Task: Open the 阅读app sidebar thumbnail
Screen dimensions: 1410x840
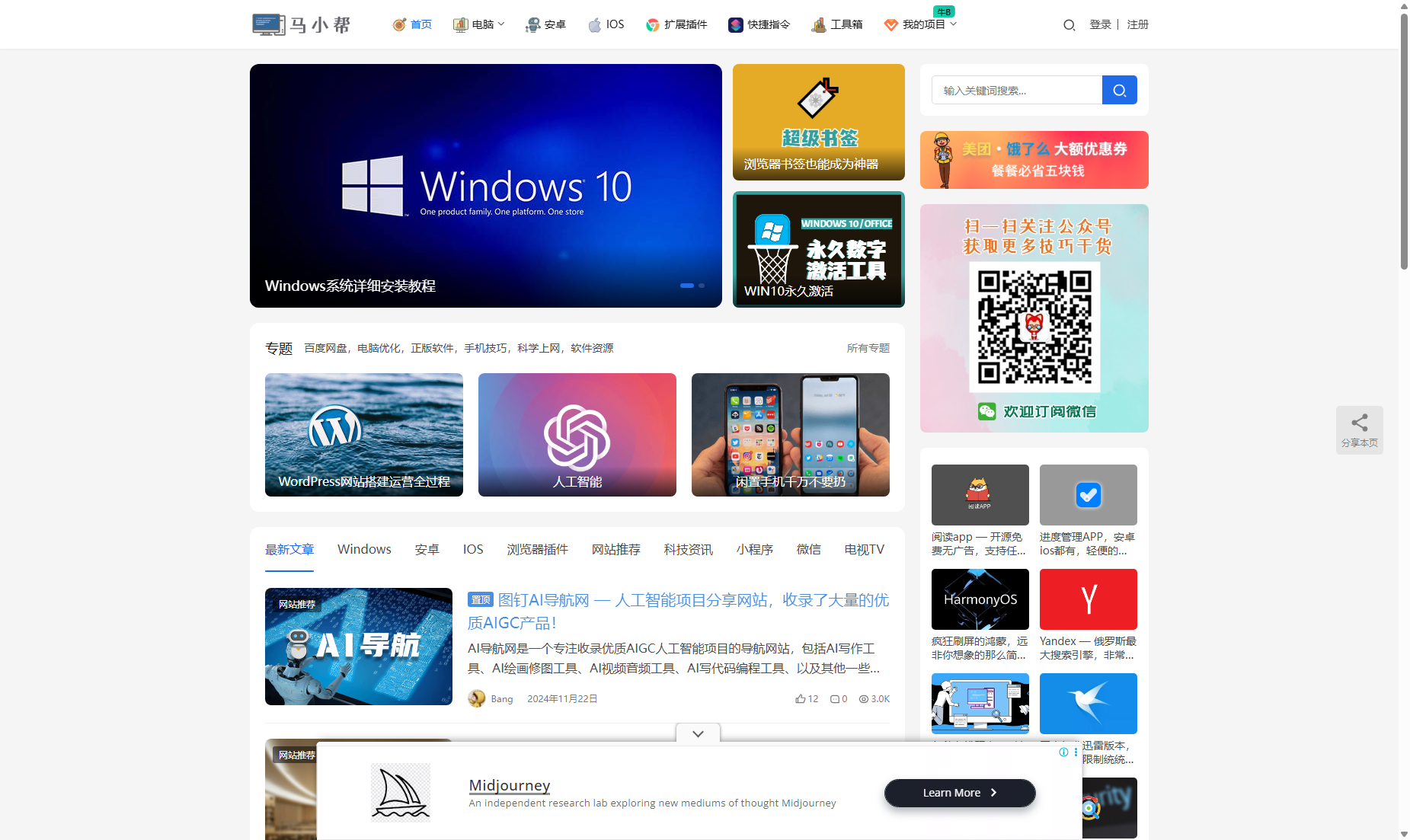Action: pyautogui.click(x=980, y=495)
